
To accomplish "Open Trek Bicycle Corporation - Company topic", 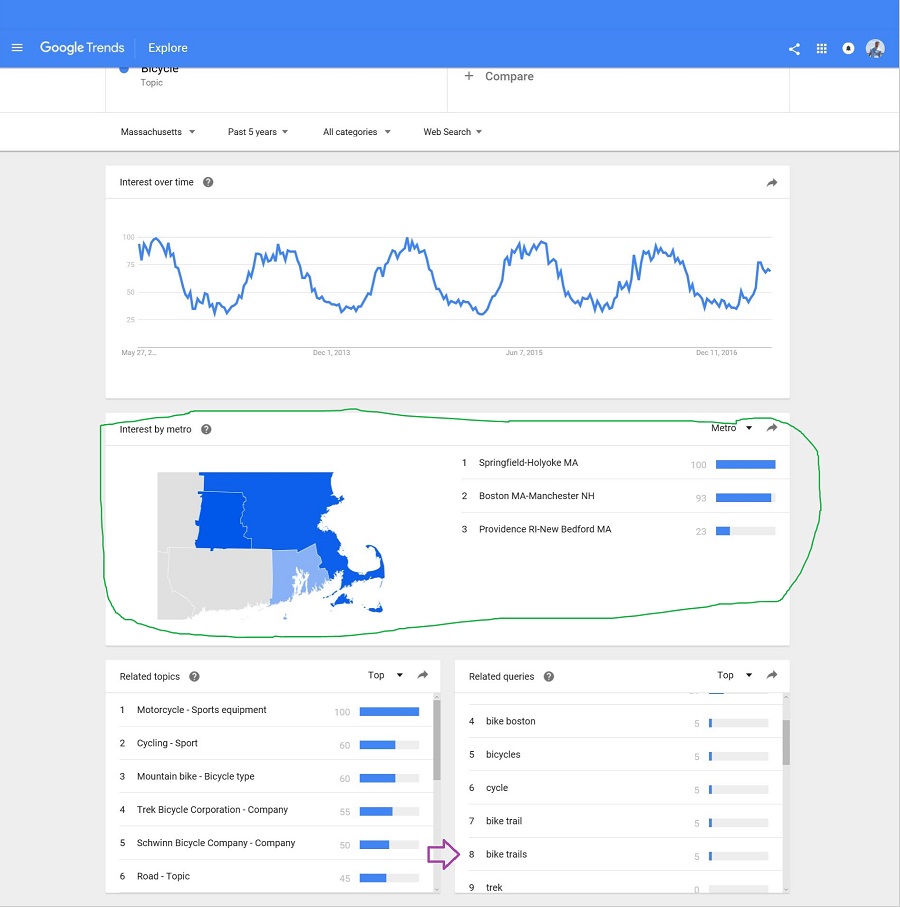I will [x=270, y=810].
